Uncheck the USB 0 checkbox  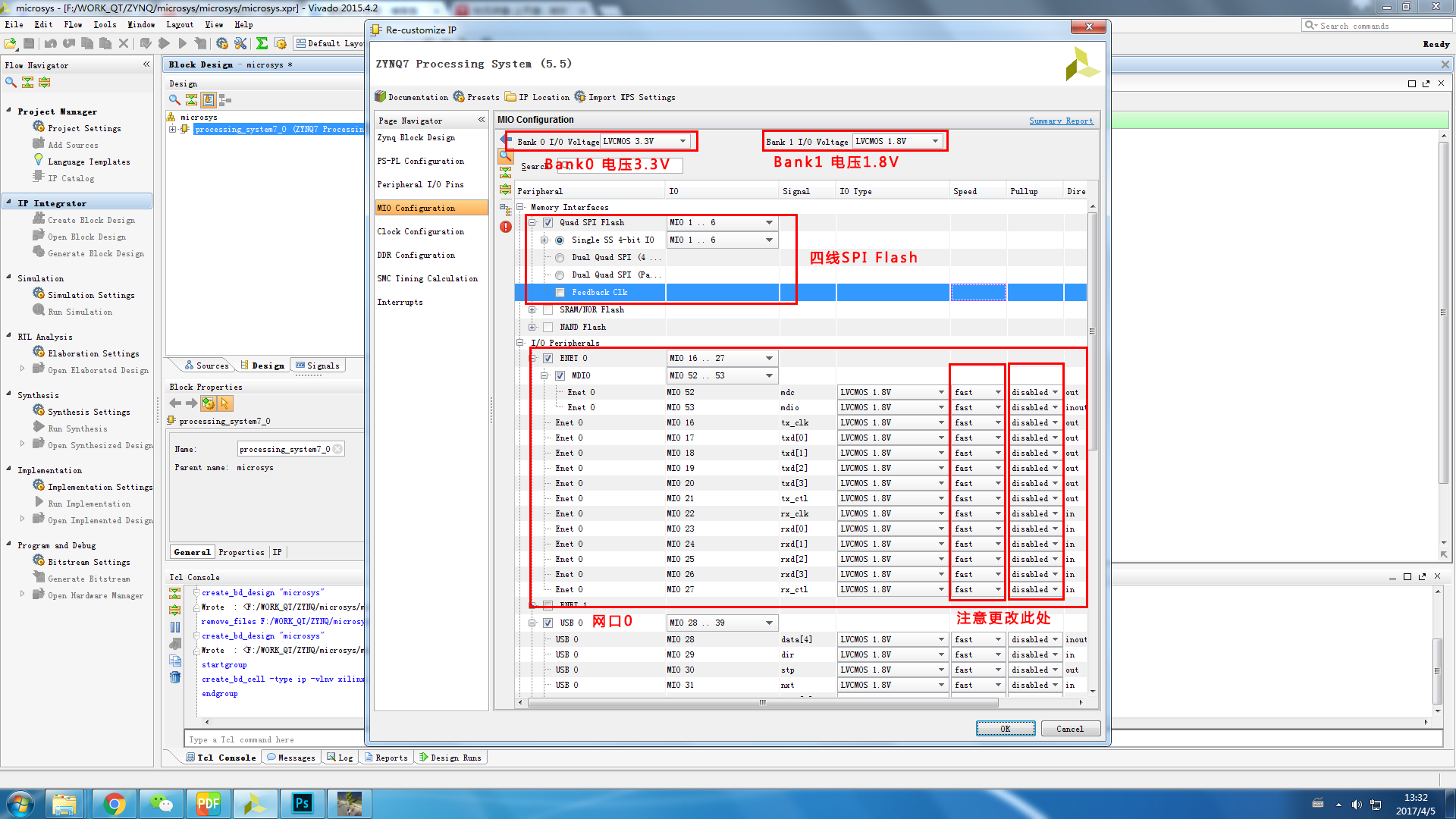548,623
